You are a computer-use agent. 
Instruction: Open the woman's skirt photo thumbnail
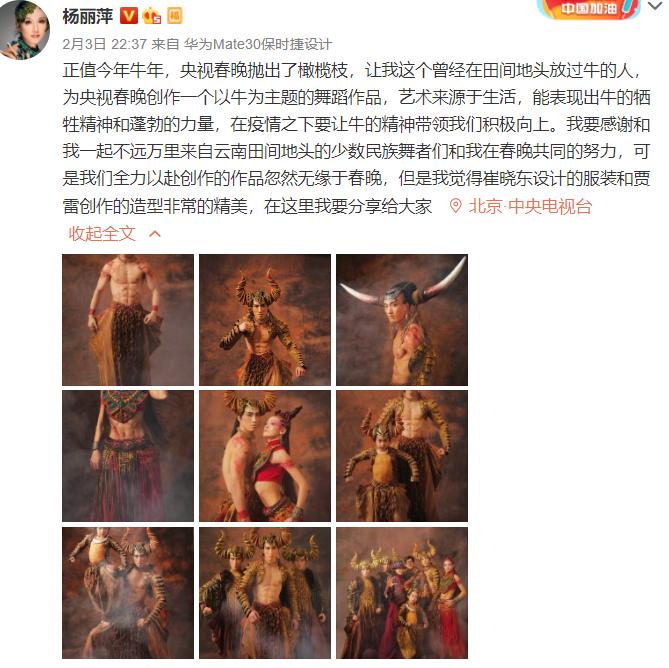click(x=128, y=456)
